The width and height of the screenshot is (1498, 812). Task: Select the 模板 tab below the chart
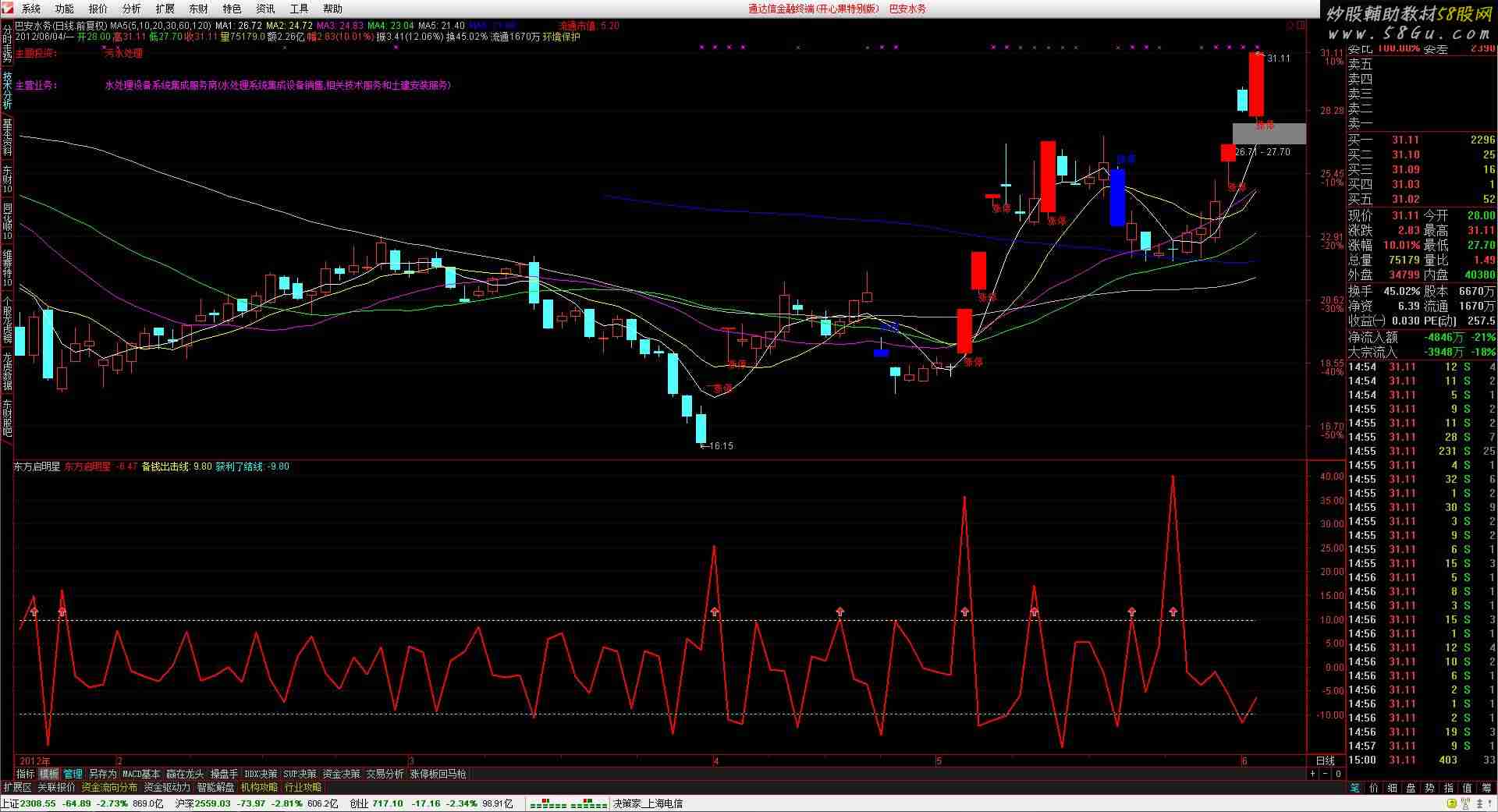pyautogui.click(x=49, y=774)
